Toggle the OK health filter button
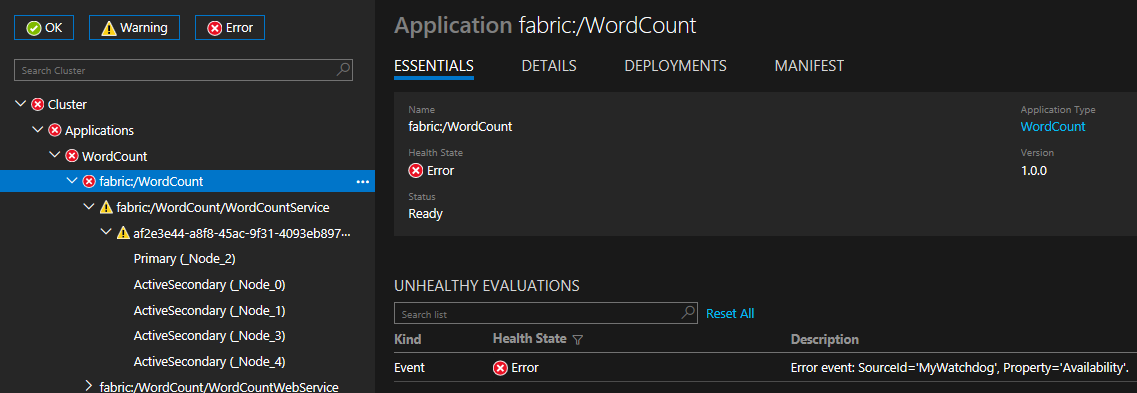 [44, 28]
